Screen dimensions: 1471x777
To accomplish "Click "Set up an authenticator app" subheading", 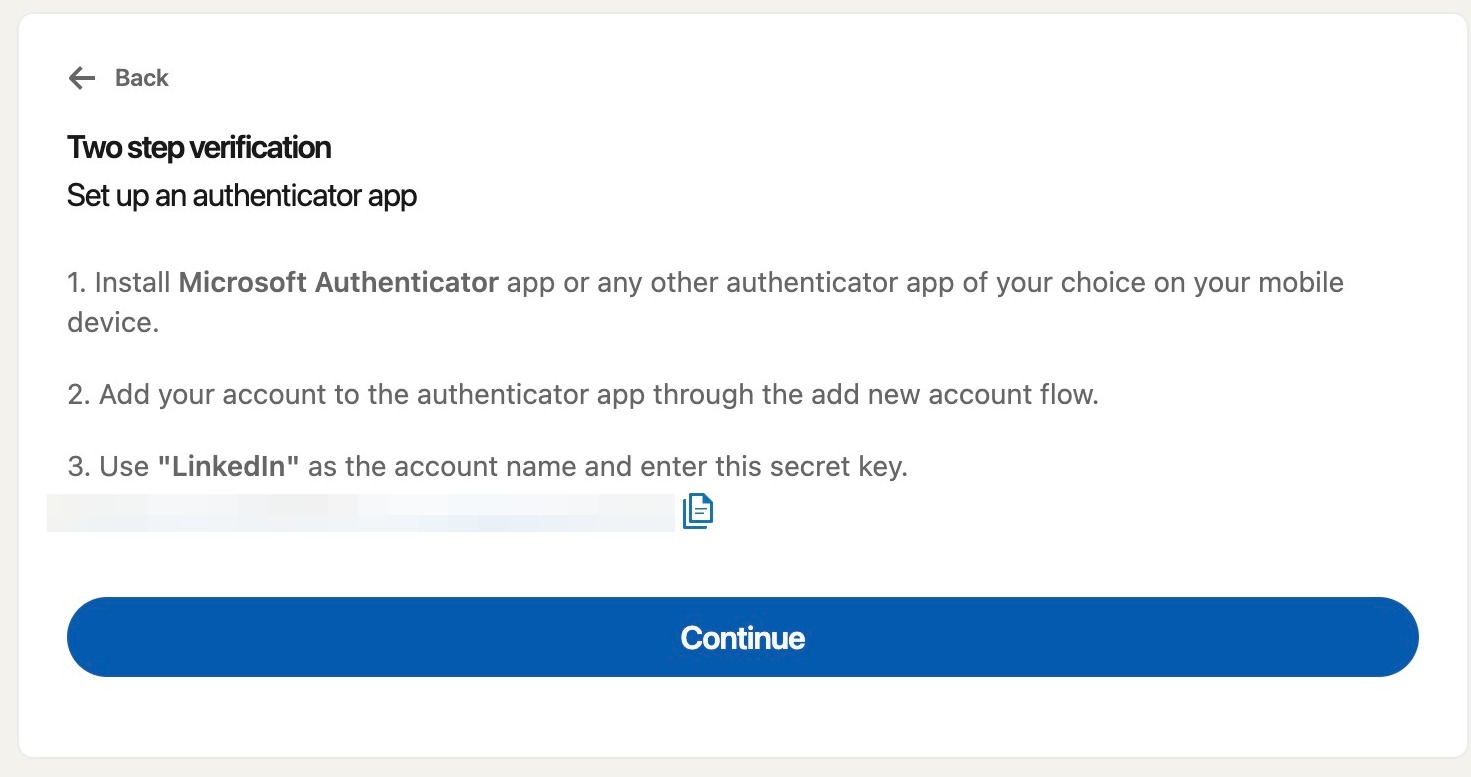I will (242, 196).
